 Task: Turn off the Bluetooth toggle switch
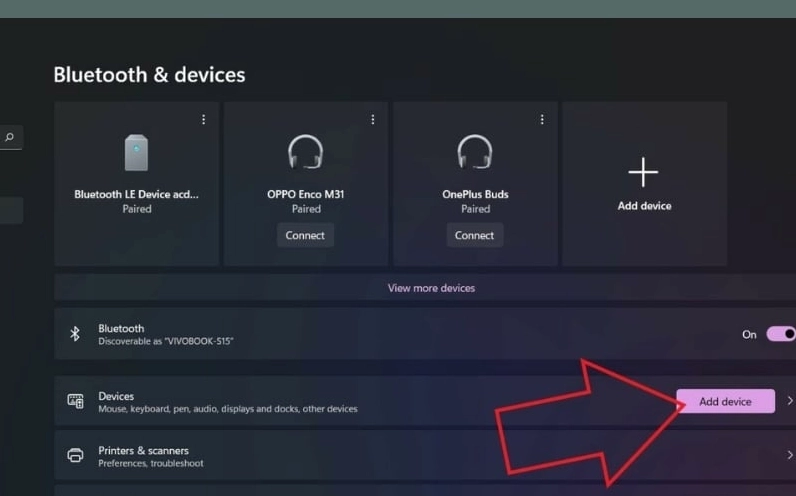point(781,334)
